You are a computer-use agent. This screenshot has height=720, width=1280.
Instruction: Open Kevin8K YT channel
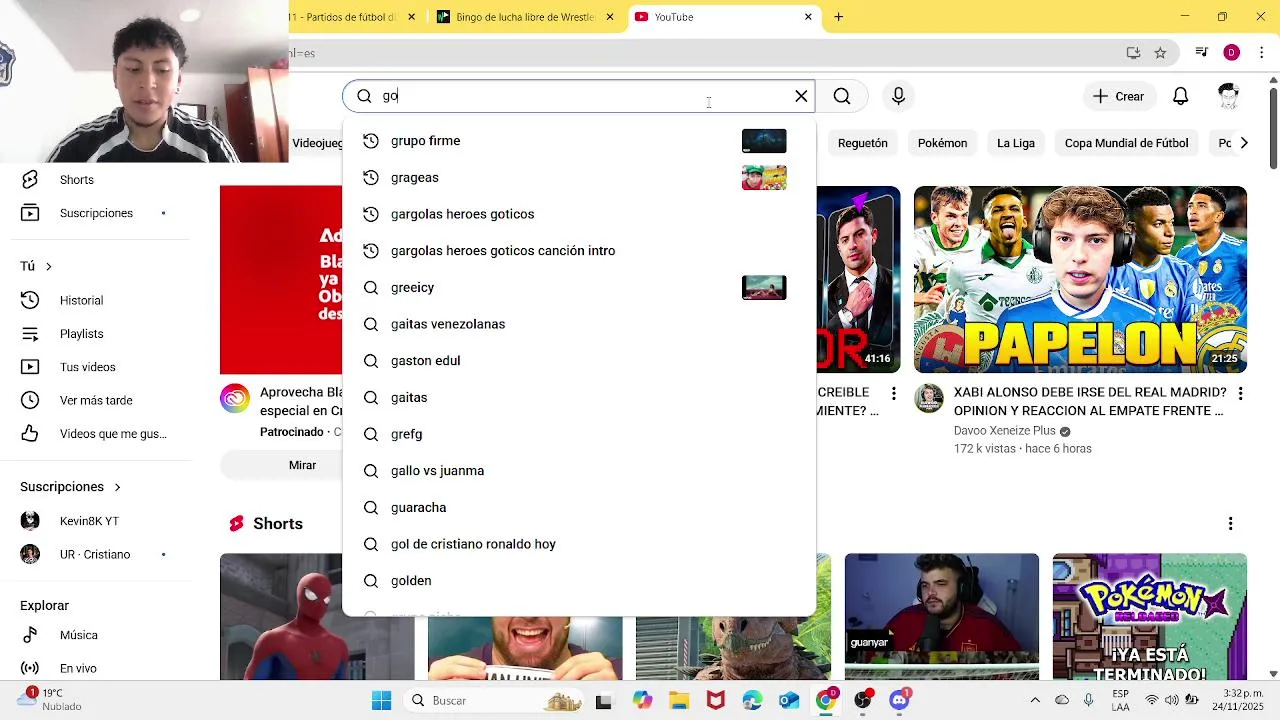pos(89,521)
